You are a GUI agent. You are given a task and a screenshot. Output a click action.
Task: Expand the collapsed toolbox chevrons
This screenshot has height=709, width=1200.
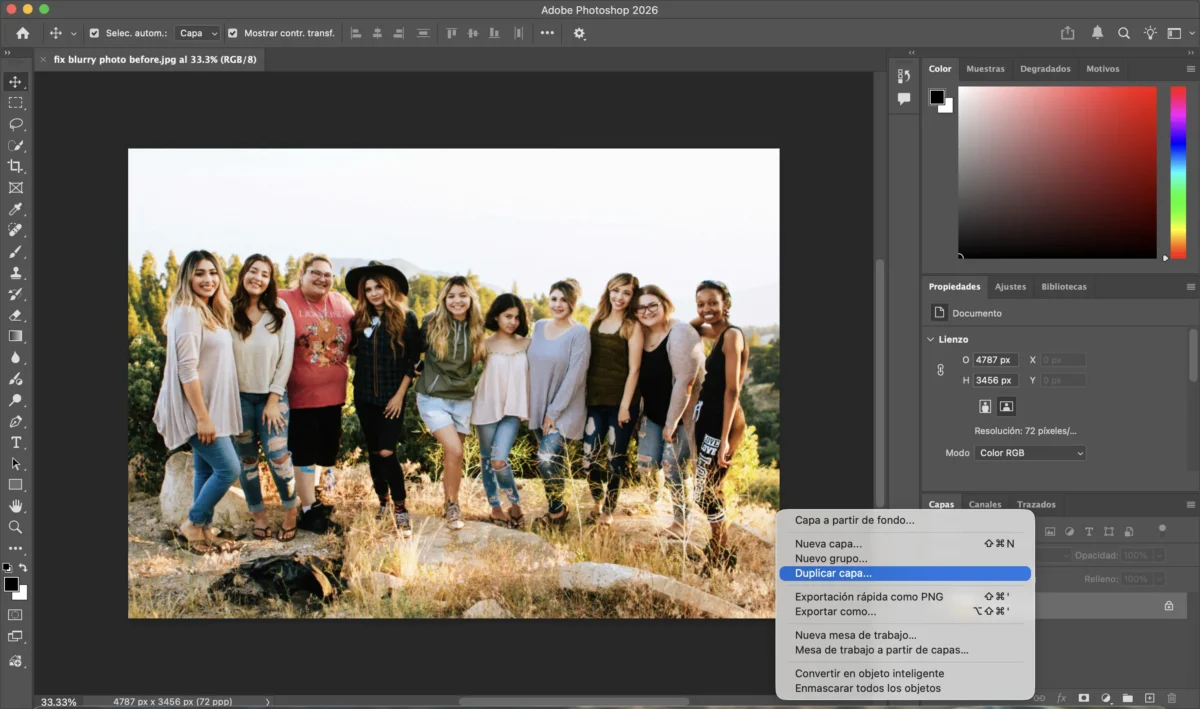click(x=8, y=53)
